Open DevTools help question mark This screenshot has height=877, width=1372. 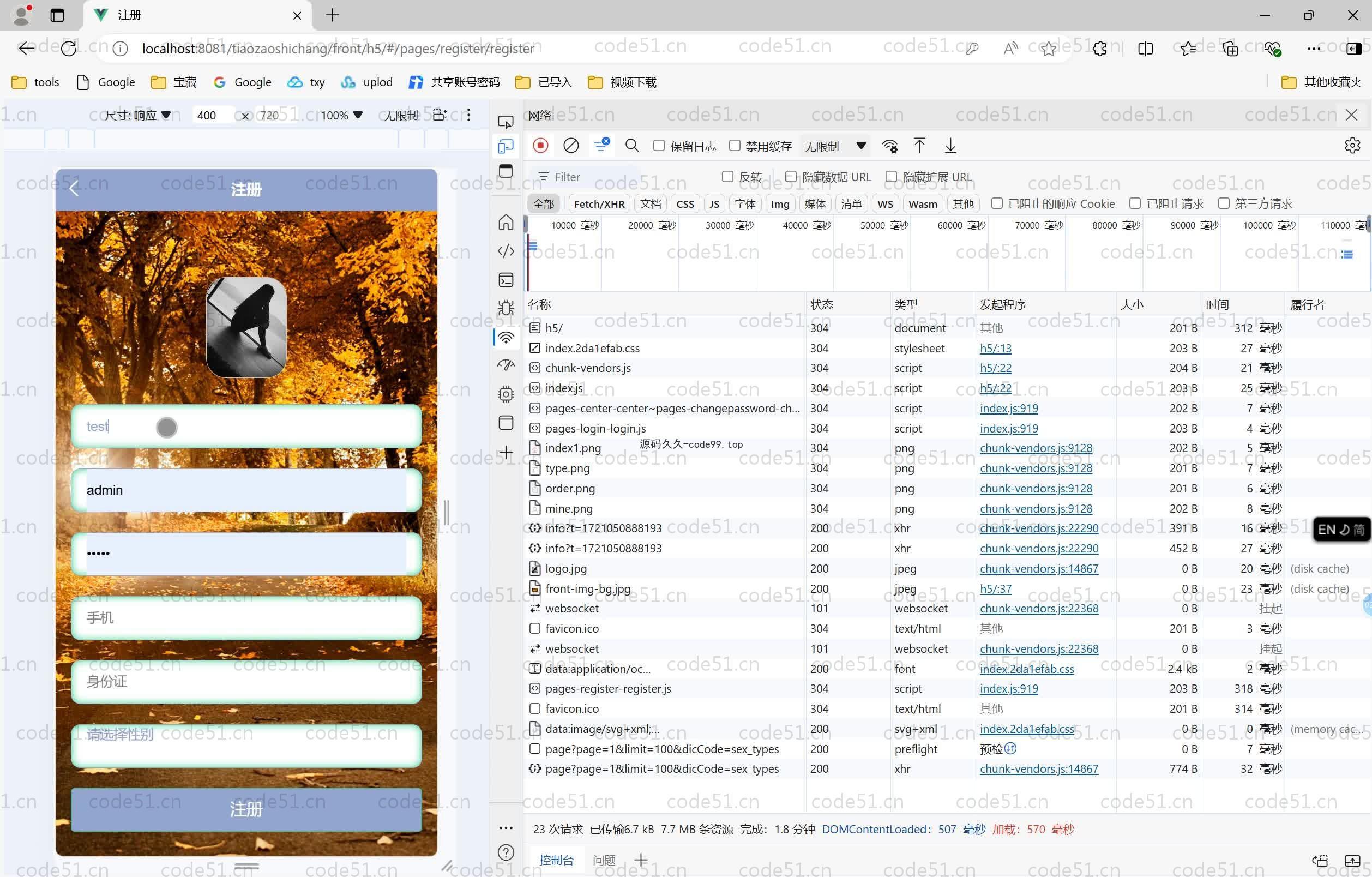tap(506, 852)
